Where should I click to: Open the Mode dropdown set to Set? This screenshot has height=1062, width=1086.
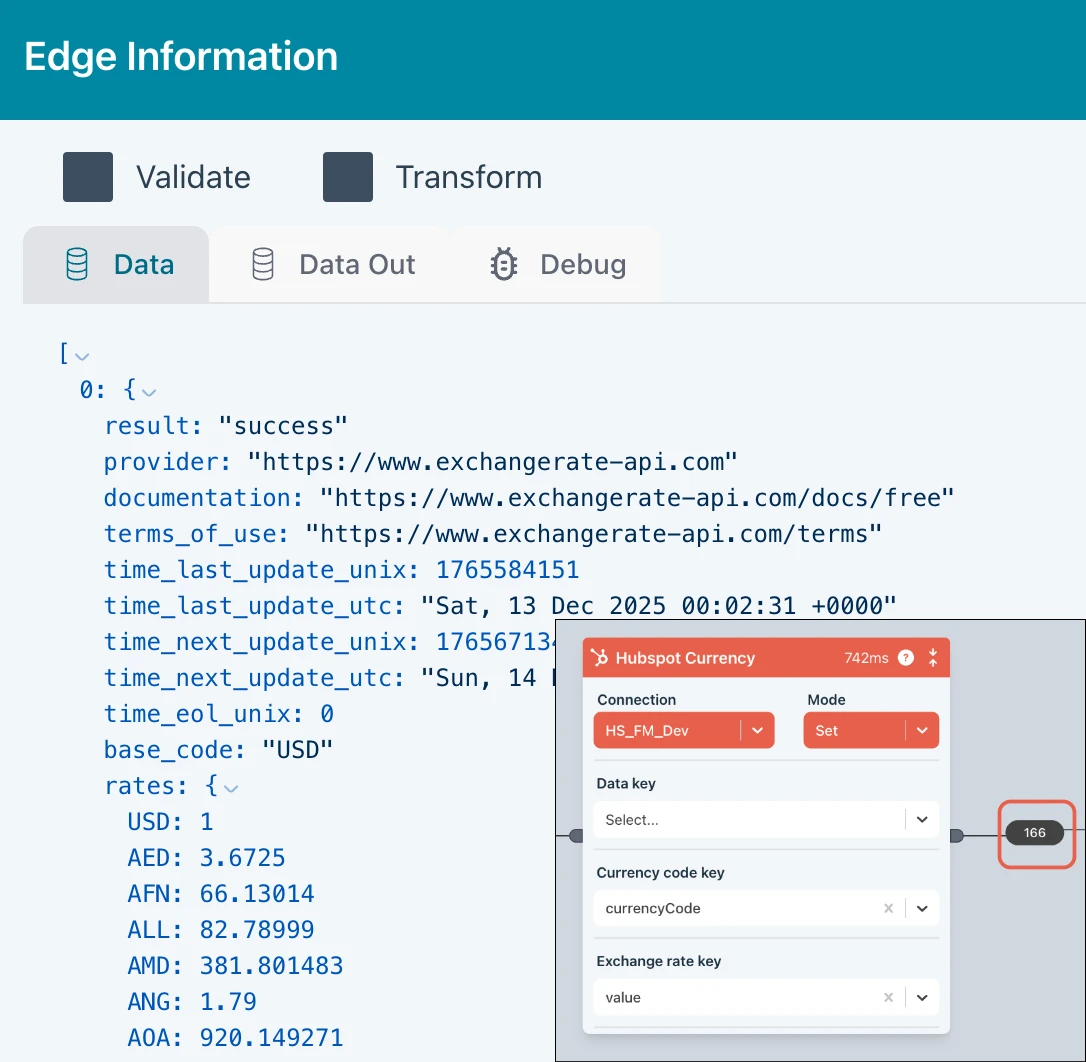click(921, 731)
